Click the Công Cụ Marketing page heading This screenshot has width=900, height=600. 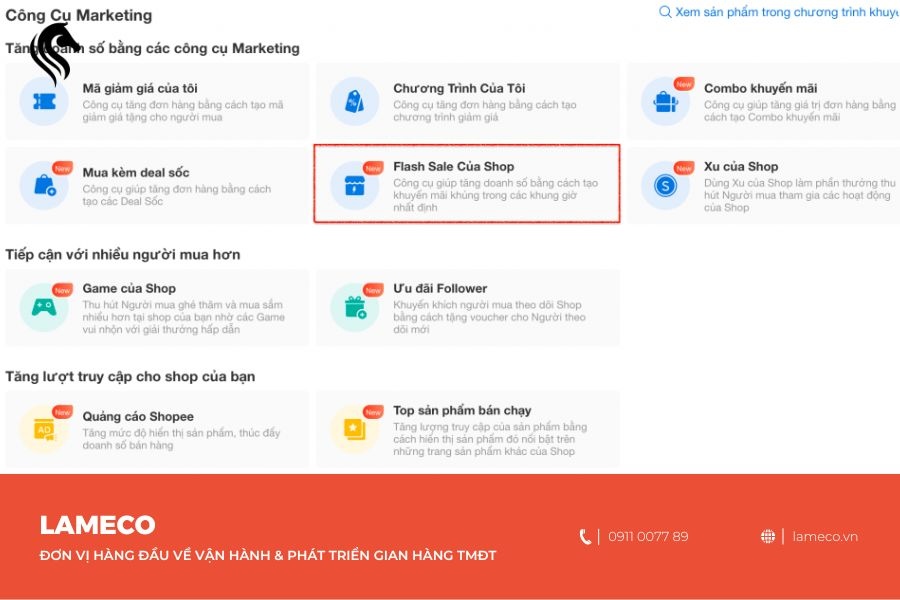coord(79,16)
